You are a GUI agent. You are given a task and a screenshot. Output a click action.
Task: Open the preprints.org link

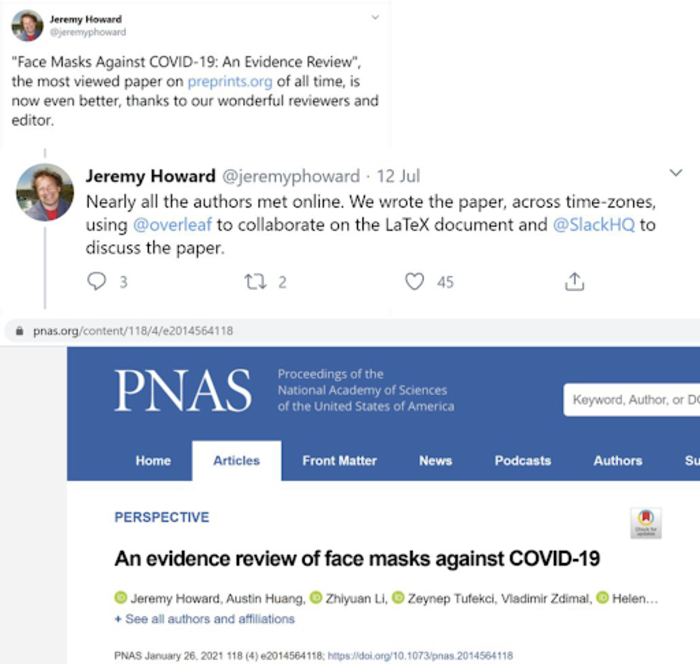[x=230, y=81]
